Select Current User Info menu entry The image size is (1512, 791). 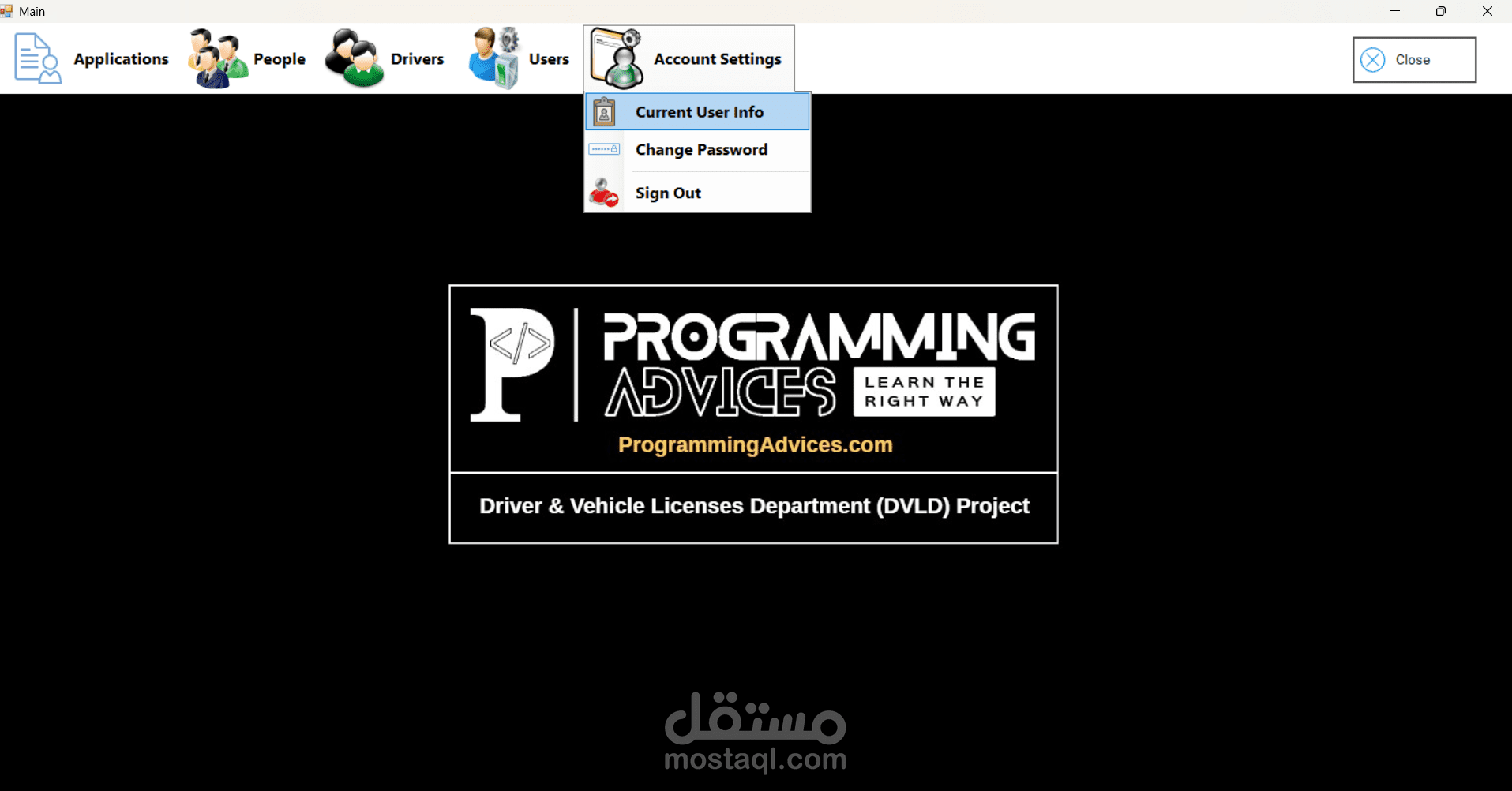(x=697, y=111)
